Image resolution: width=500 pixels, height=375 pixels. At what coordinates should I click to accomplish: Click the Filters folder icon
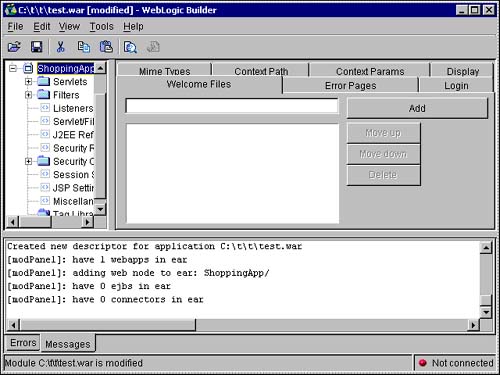click(x=43, y=95)
